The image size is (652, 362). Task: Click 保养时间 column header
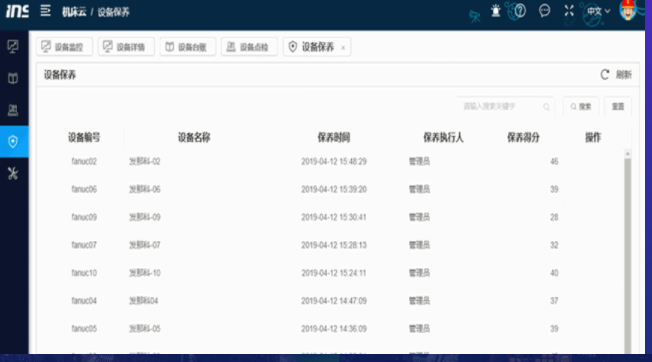tap(334, 138)
